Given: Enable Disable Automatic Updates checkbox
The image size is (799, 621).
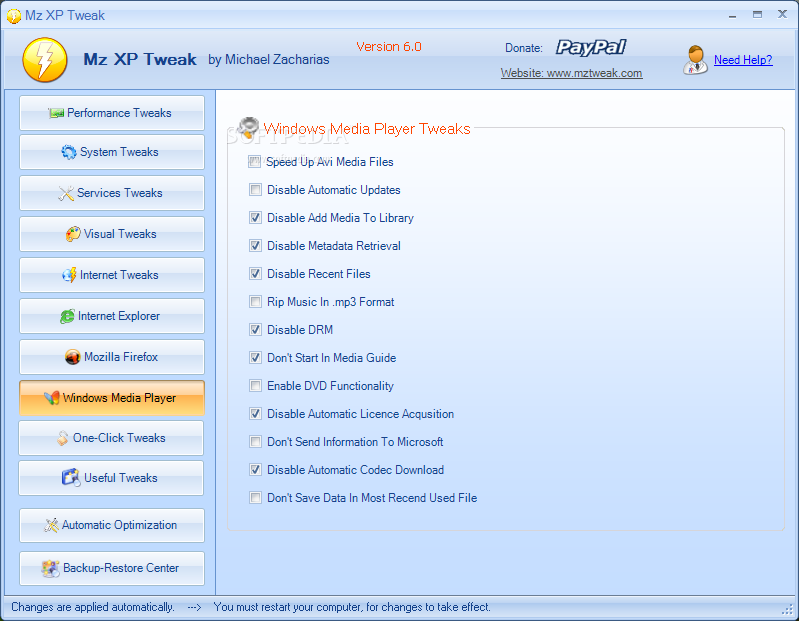Looking at the screenshot, I should point(255,190).
